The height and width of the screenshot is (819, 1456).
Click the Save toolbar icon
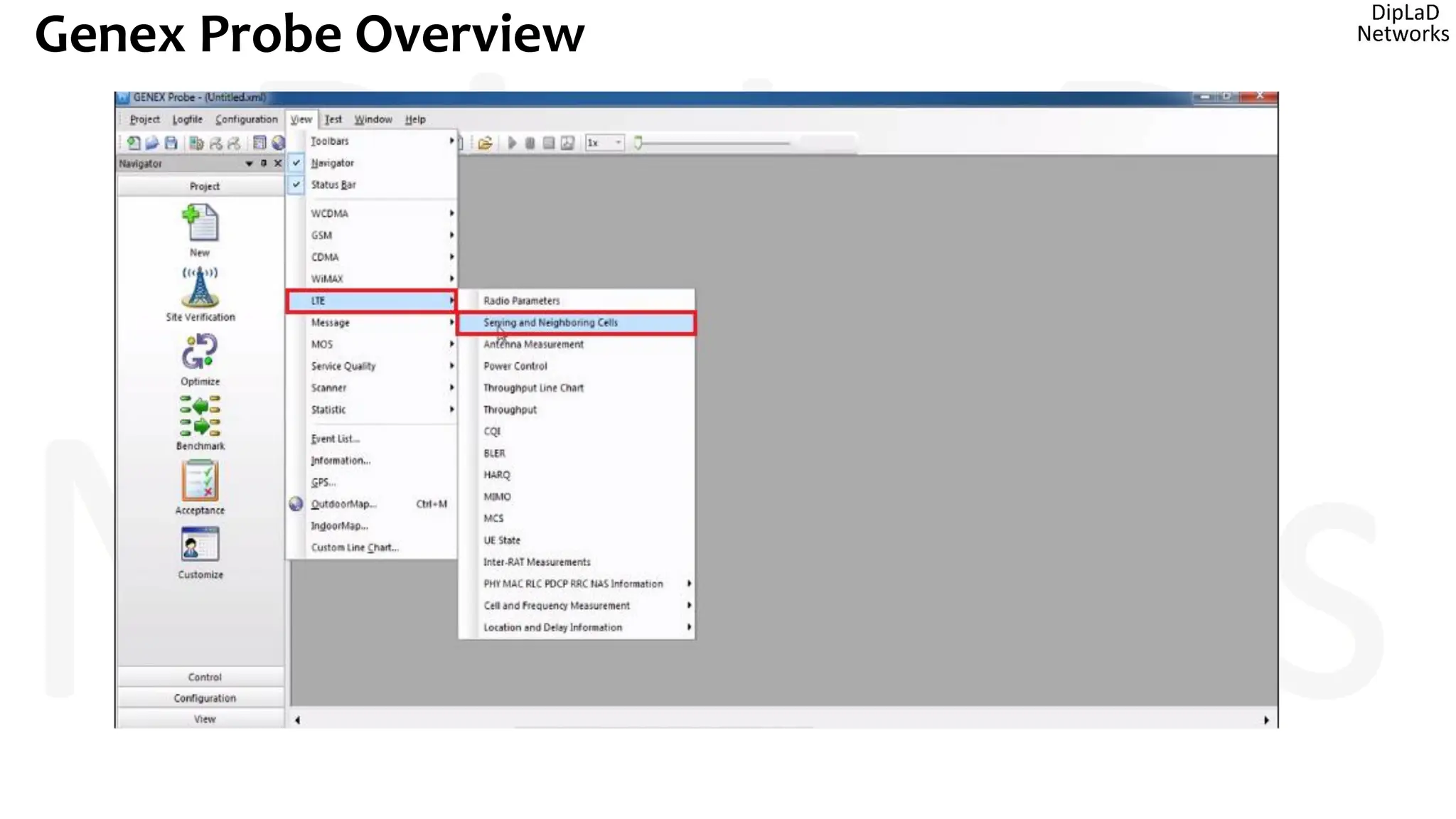171,143
